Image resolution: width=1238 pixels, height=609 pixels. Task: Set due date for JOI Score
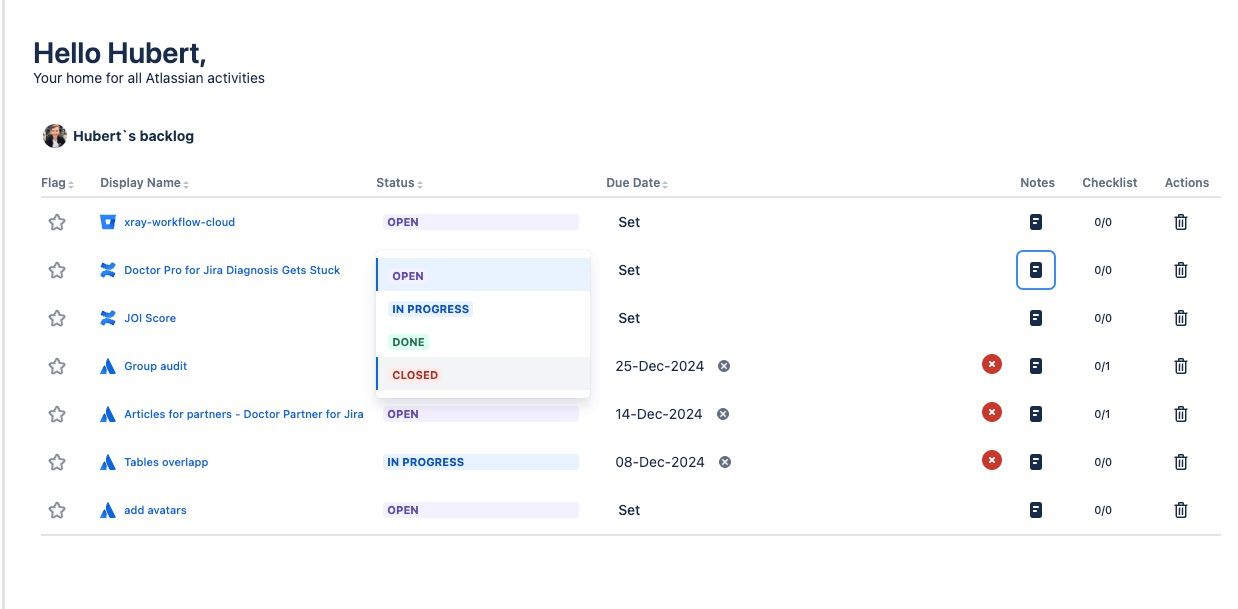click(629, 318)
